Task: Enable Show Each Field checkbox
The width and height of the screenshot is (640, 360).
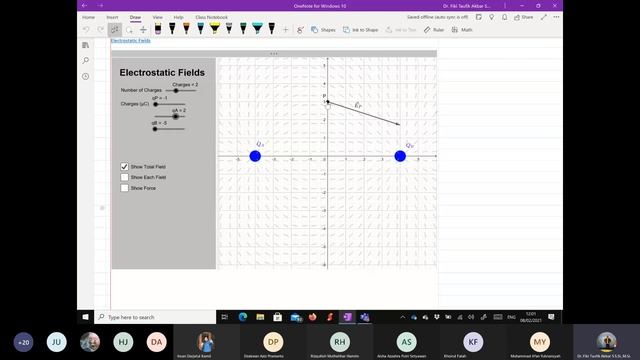Action: coord(124,177)
